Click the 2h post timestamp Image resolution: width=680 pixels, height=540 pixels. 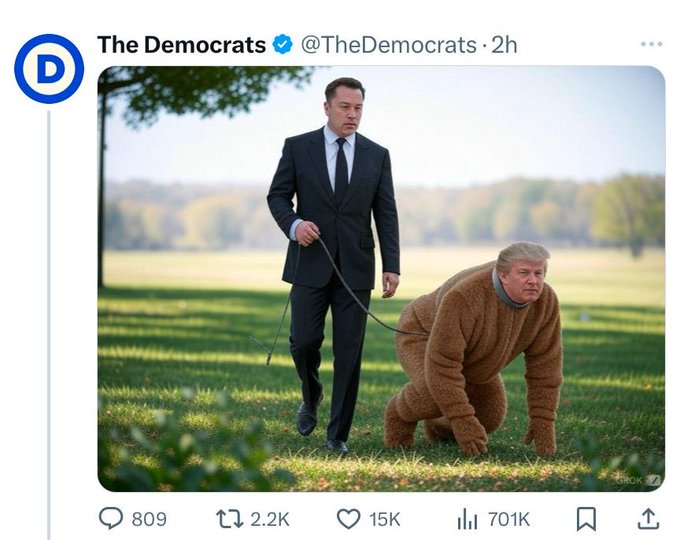[x=505, y=45]
